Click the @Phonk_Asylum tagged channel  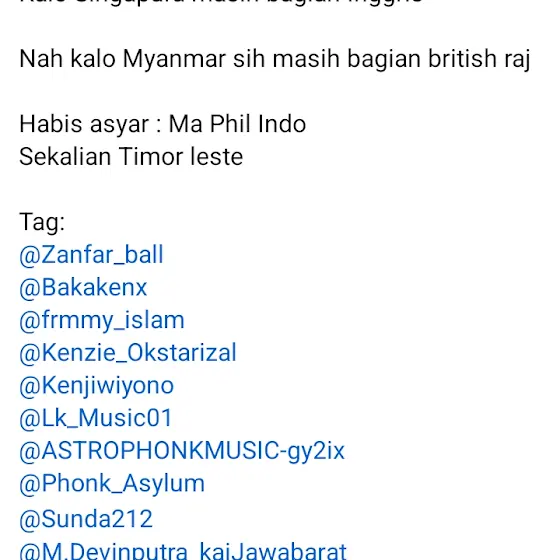point(112,484)
